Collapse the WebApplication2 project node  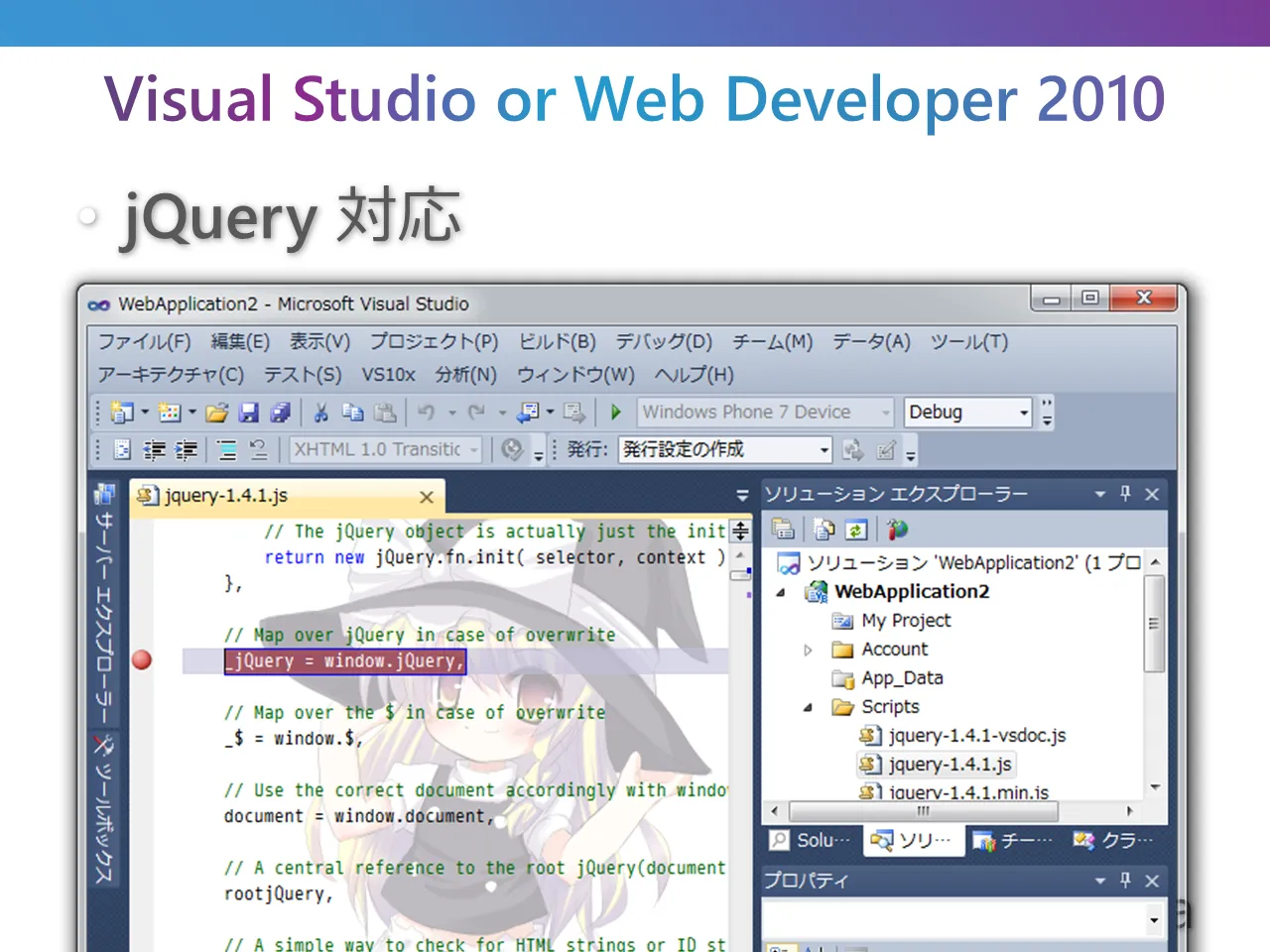(x=781, y=593)
